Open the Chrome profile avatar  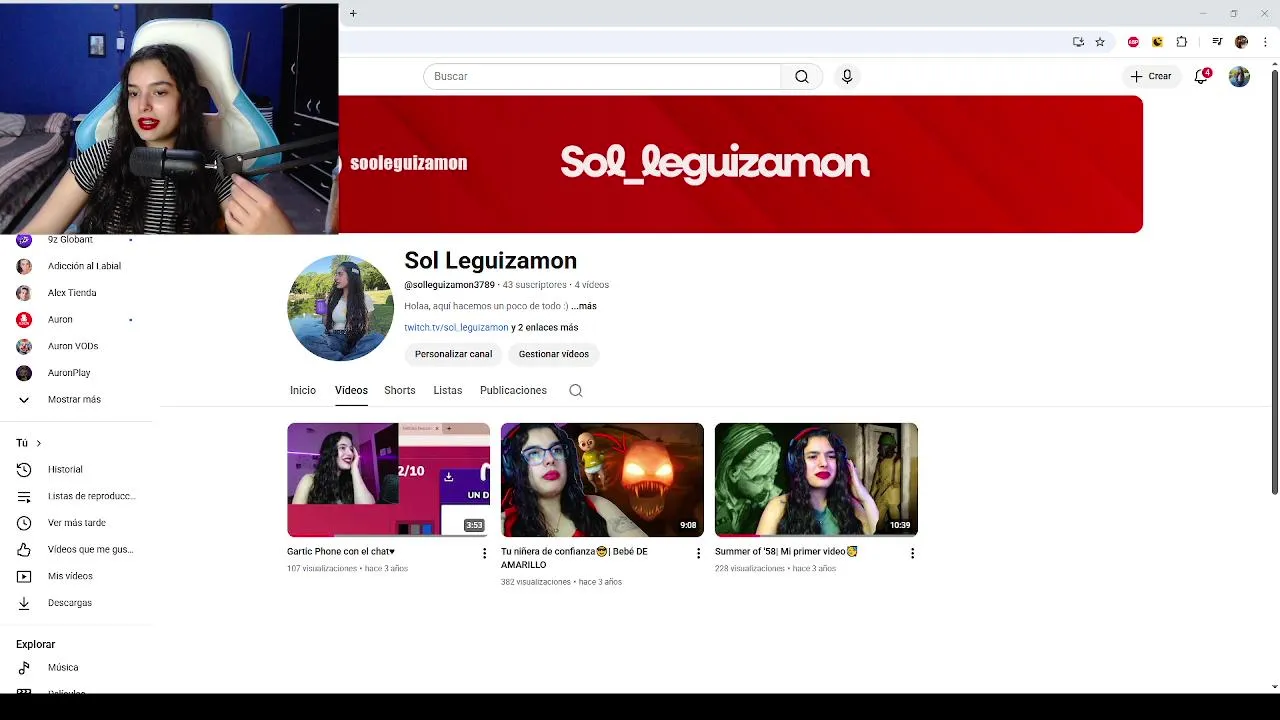pyautogui.click(x=1241, y=42)
